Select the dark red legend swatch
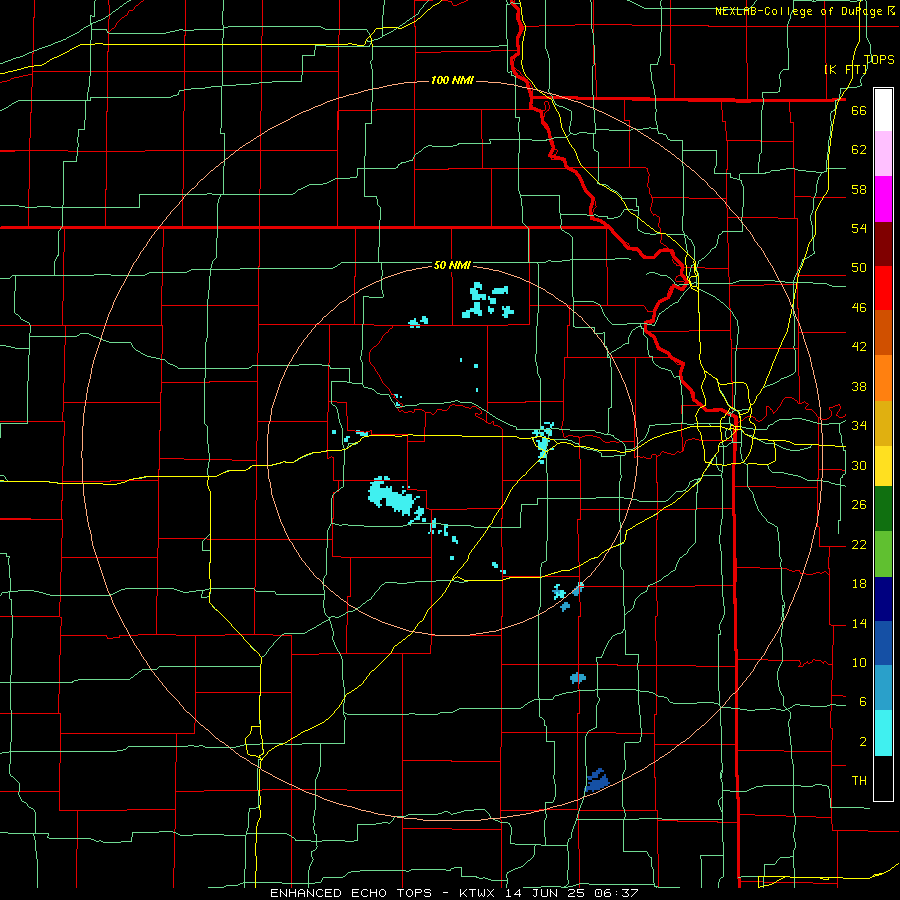The image size is (900, 900). (883, 244)
